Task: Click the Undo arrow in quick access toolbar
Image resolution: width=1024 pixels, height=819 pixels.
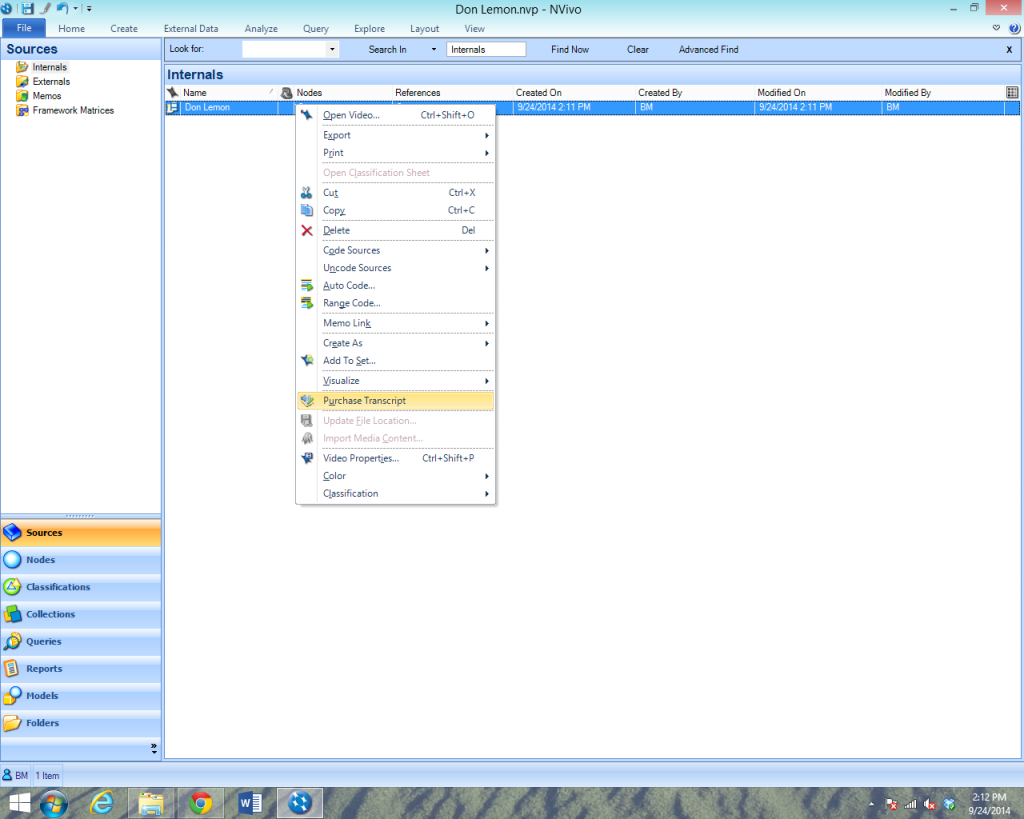Action: click(62, 8)
